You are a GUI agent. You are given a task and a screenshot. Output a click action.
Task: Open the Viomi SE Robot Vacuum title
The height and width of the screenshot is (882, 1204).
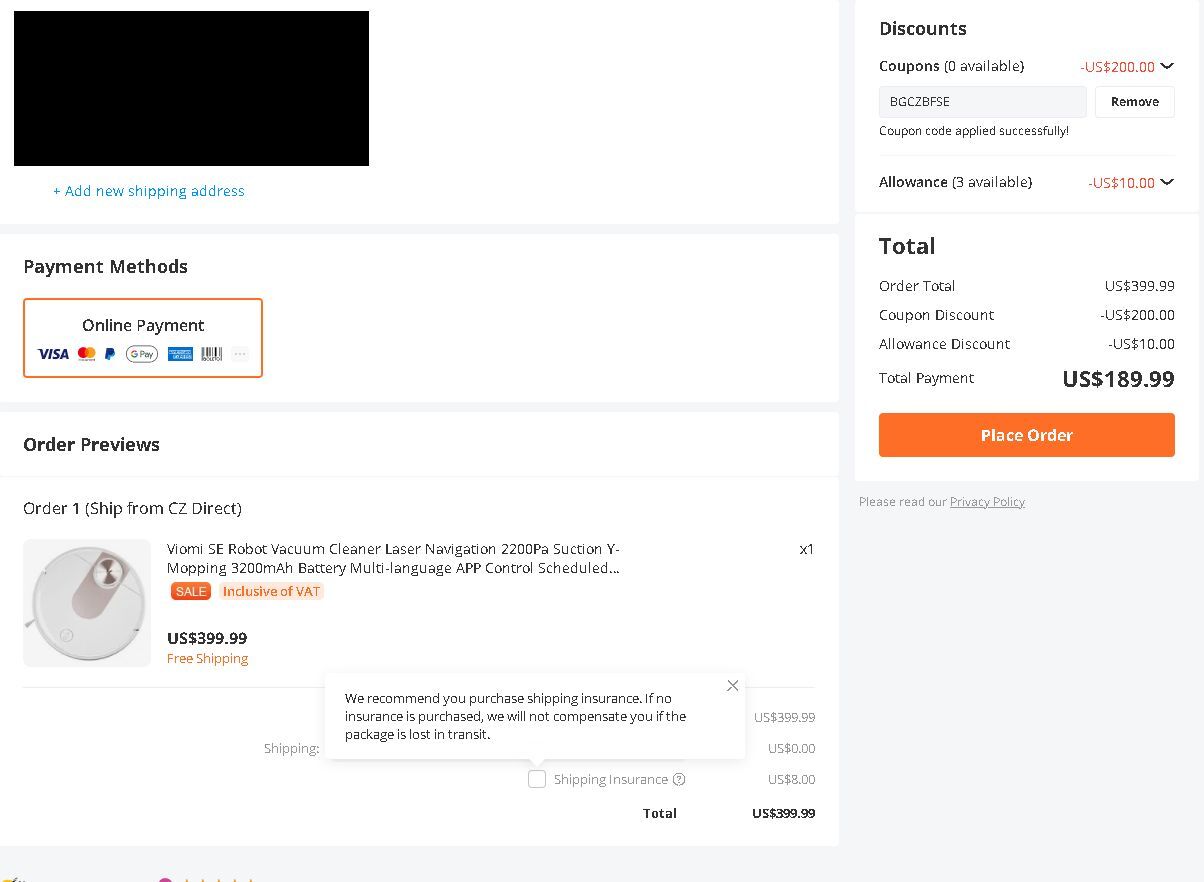pos(393,558)
